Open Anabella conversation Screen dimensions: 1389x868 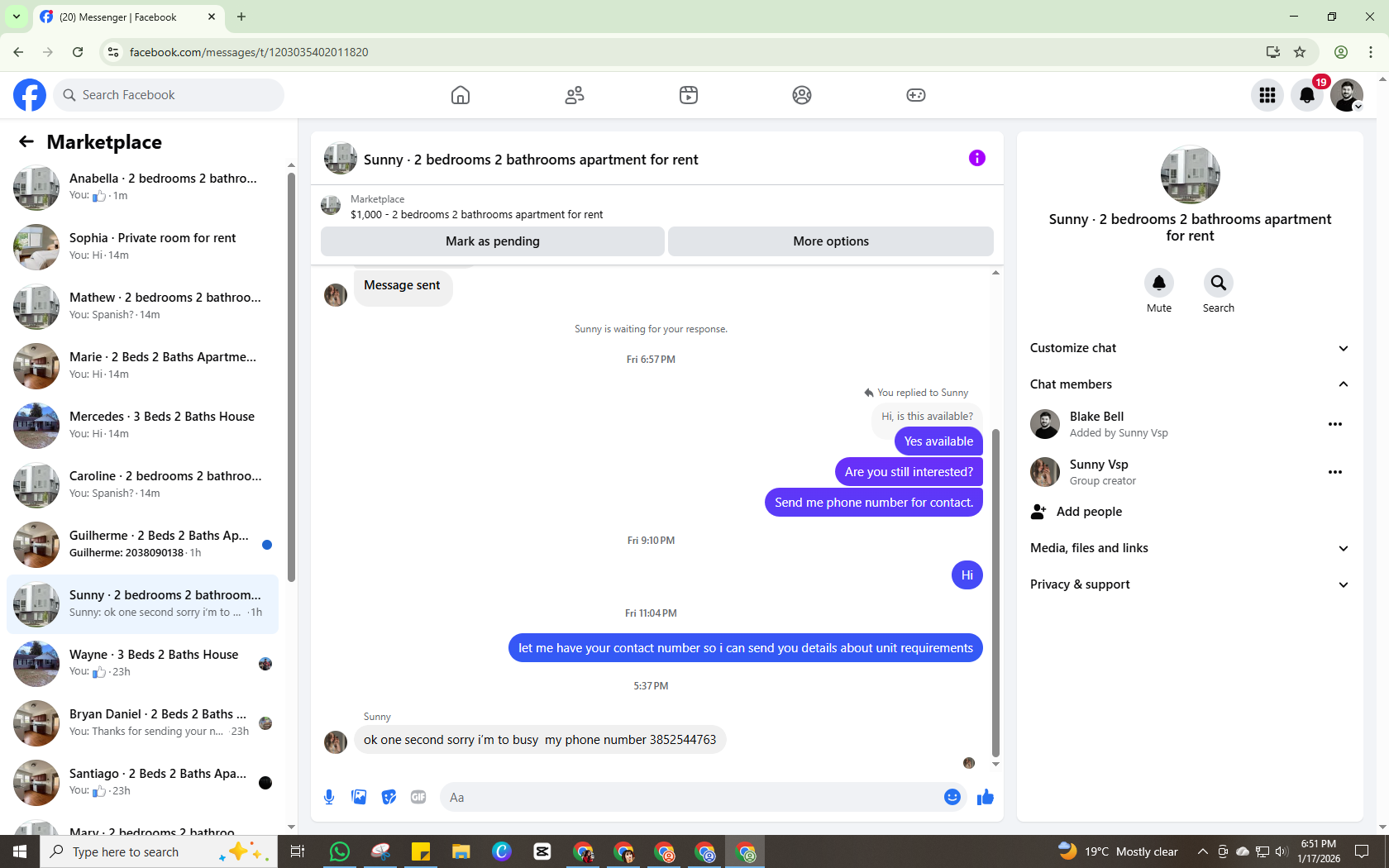pyautogui.click(x=143, y=188)
